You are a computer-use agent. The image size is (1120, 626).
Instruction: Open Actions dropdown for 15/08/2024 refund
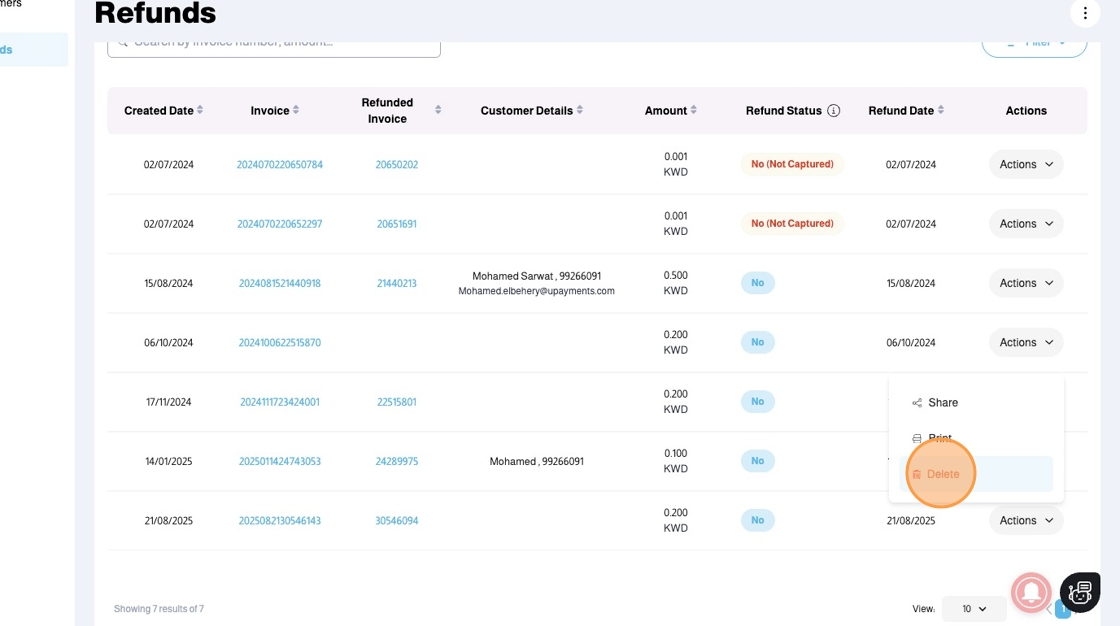1026,283
